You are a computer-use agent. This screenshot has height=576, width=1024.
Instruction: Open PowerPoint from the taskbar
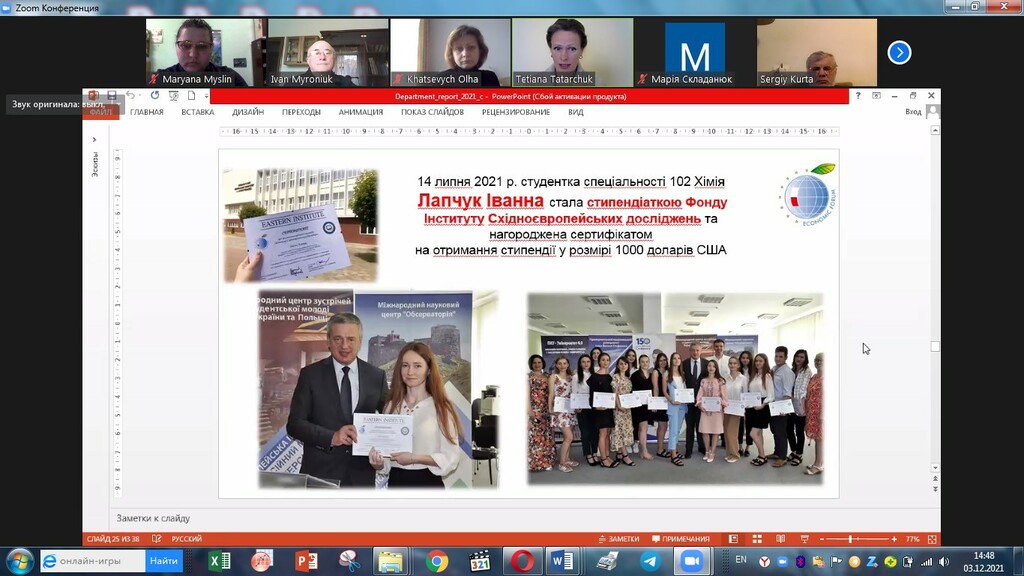tap(306, 561)
